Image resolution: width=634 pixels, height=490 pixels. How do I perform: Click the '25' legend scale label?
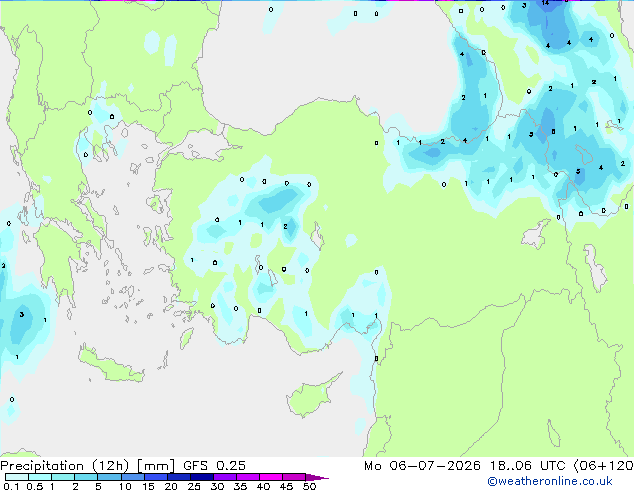tap(194, 486)
